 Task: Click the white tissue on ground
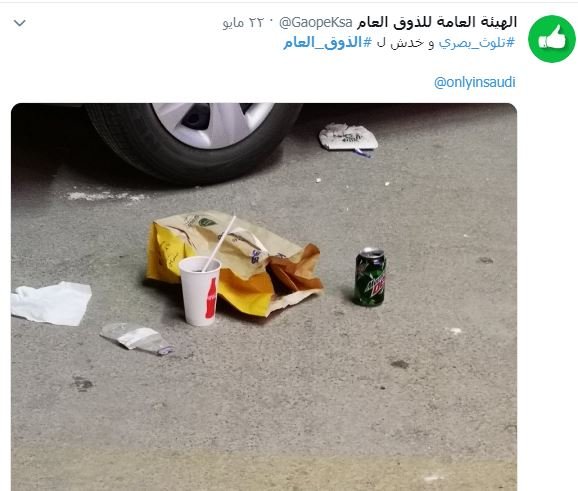pyautogui.click(x=51, y=303)
